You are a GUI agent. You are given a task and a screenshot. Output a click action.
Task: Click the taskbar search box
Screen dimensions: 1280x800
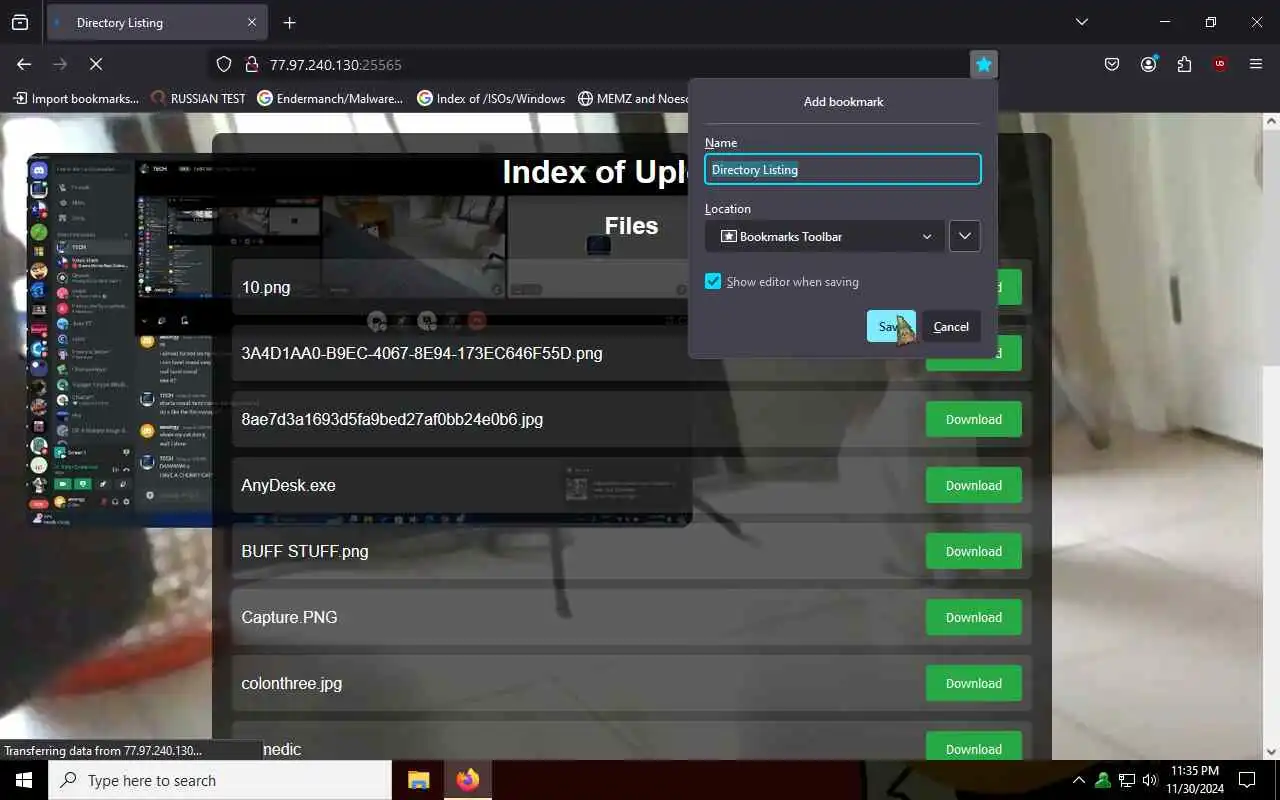(220, 780)
